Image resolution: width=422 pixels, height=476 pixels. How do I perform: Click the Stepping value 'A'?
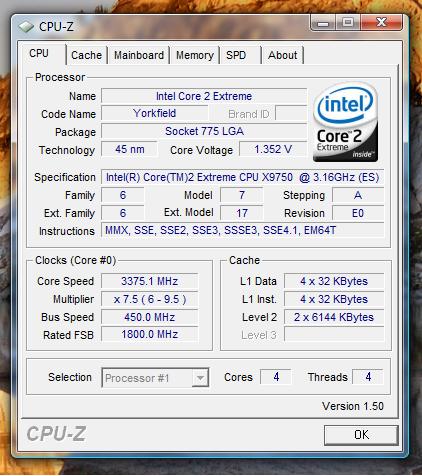tap(358, 195)
